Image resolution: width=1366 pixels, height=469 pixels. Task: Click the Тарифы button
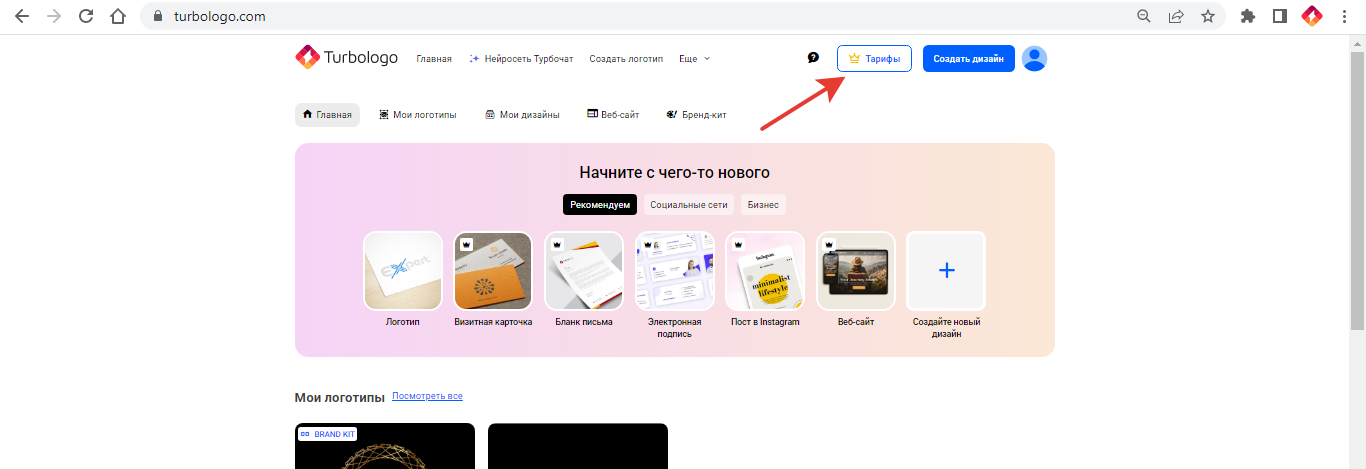pyautogui.click(x=874, y=59)
